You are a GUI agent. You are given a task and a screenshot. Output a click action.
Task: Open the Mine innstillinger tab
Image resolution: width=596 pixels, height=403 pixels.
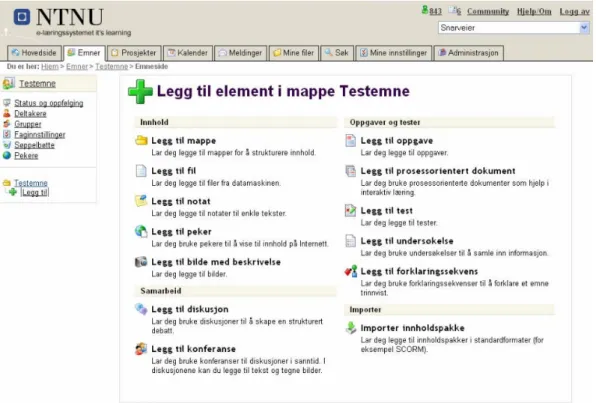pyautogui.click(x=394, y=53)
